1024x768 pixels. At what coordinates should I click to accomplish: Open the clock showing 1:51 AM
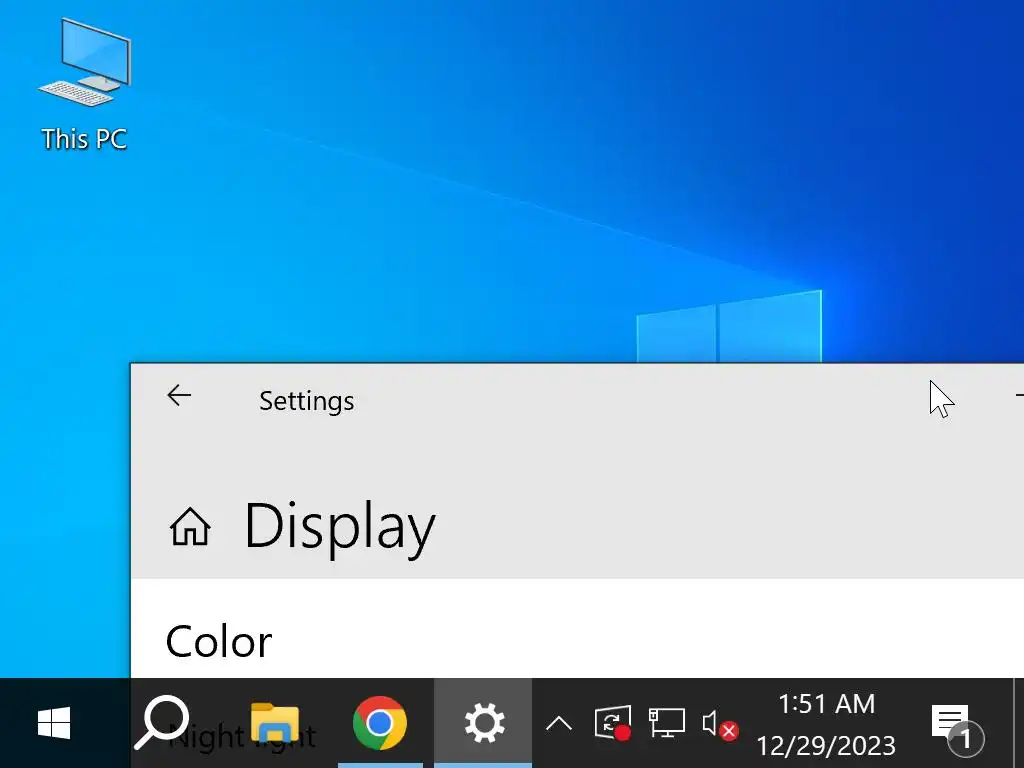[826, 724]
